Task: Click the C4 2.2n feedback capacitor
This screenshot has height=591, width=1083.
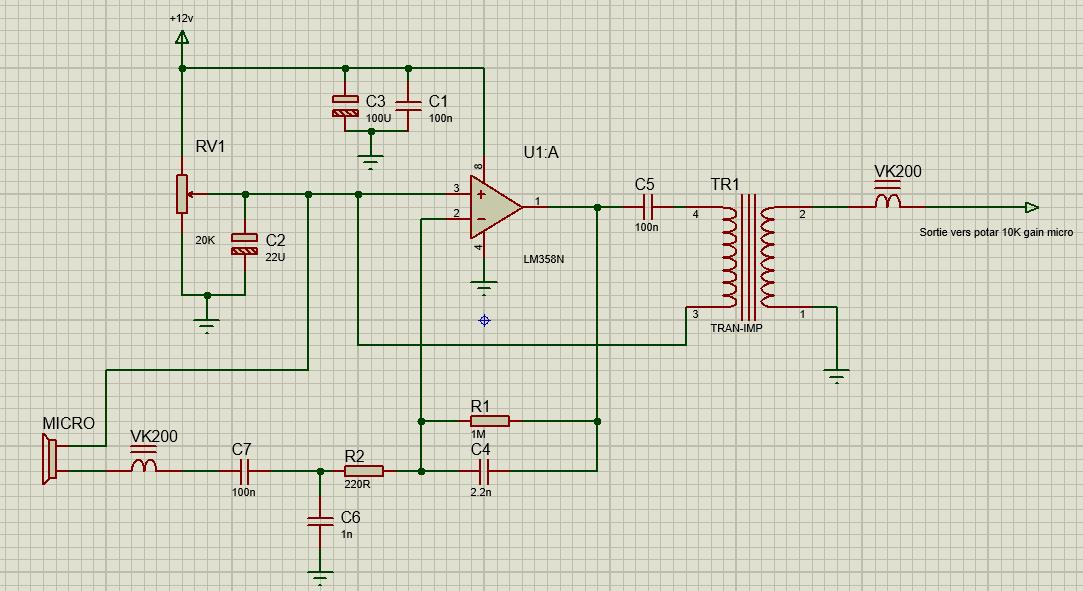Action: tap(484, 470)
